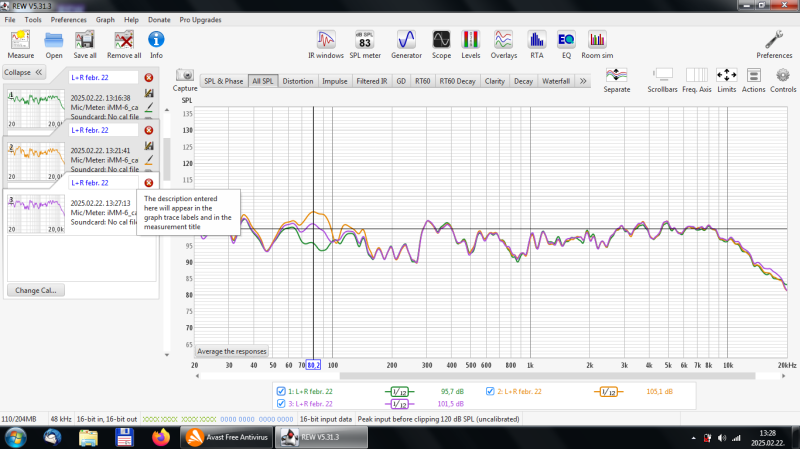Click graph scroll right arrow

coord(784,376)
